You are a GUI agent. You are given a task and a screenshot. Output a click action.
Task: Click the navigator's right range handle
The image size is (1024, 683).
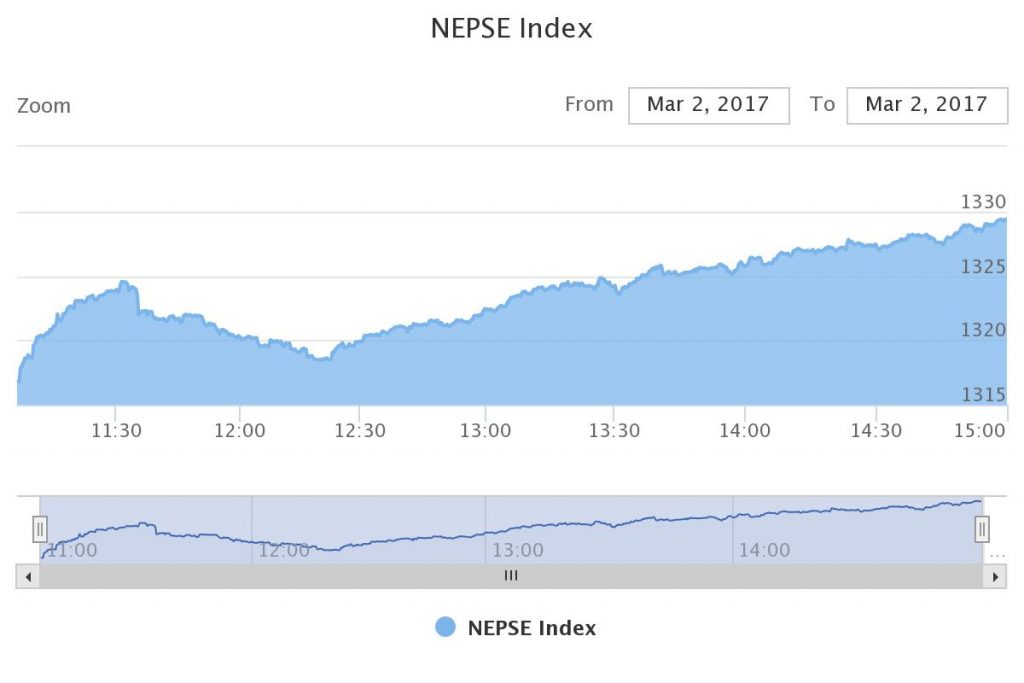pyautogui.click(x=982, y=528)
